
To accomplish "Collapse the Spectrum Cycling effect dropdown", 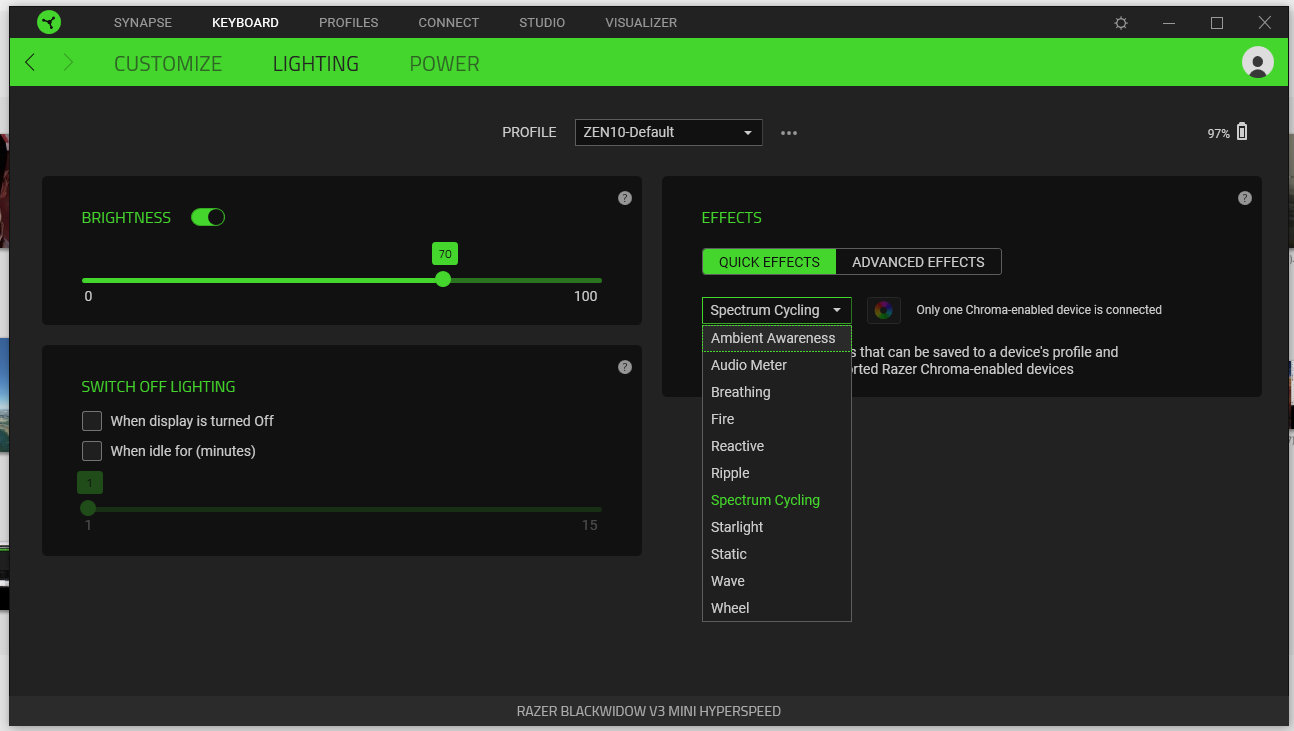I will click(x=776, y=310).
